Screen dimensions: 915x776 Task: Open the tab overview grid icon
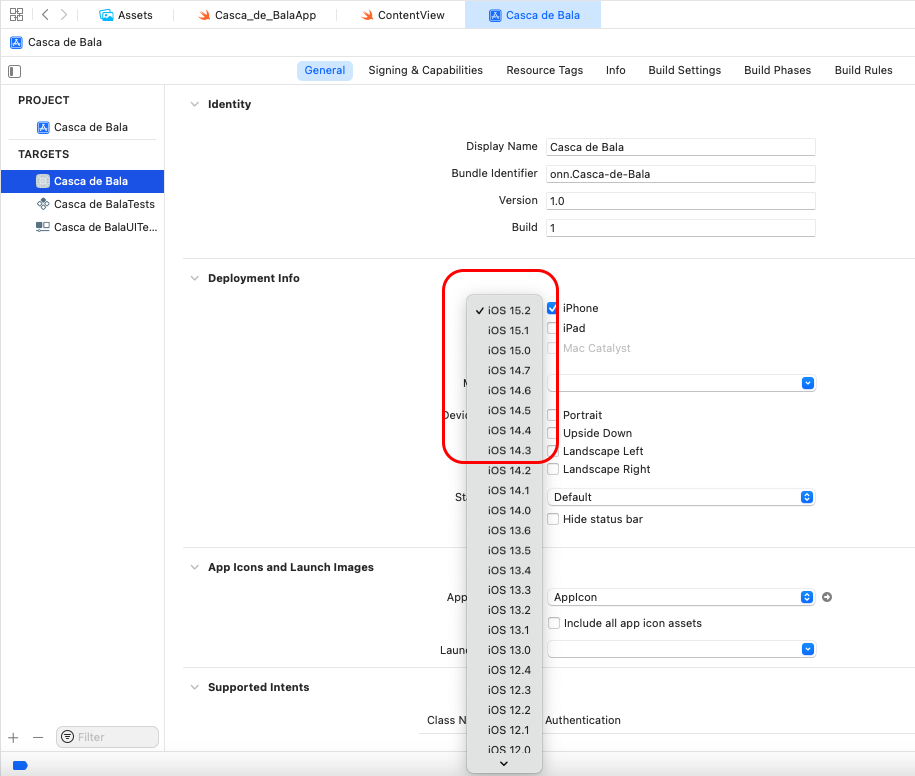[x=16, y=14]
